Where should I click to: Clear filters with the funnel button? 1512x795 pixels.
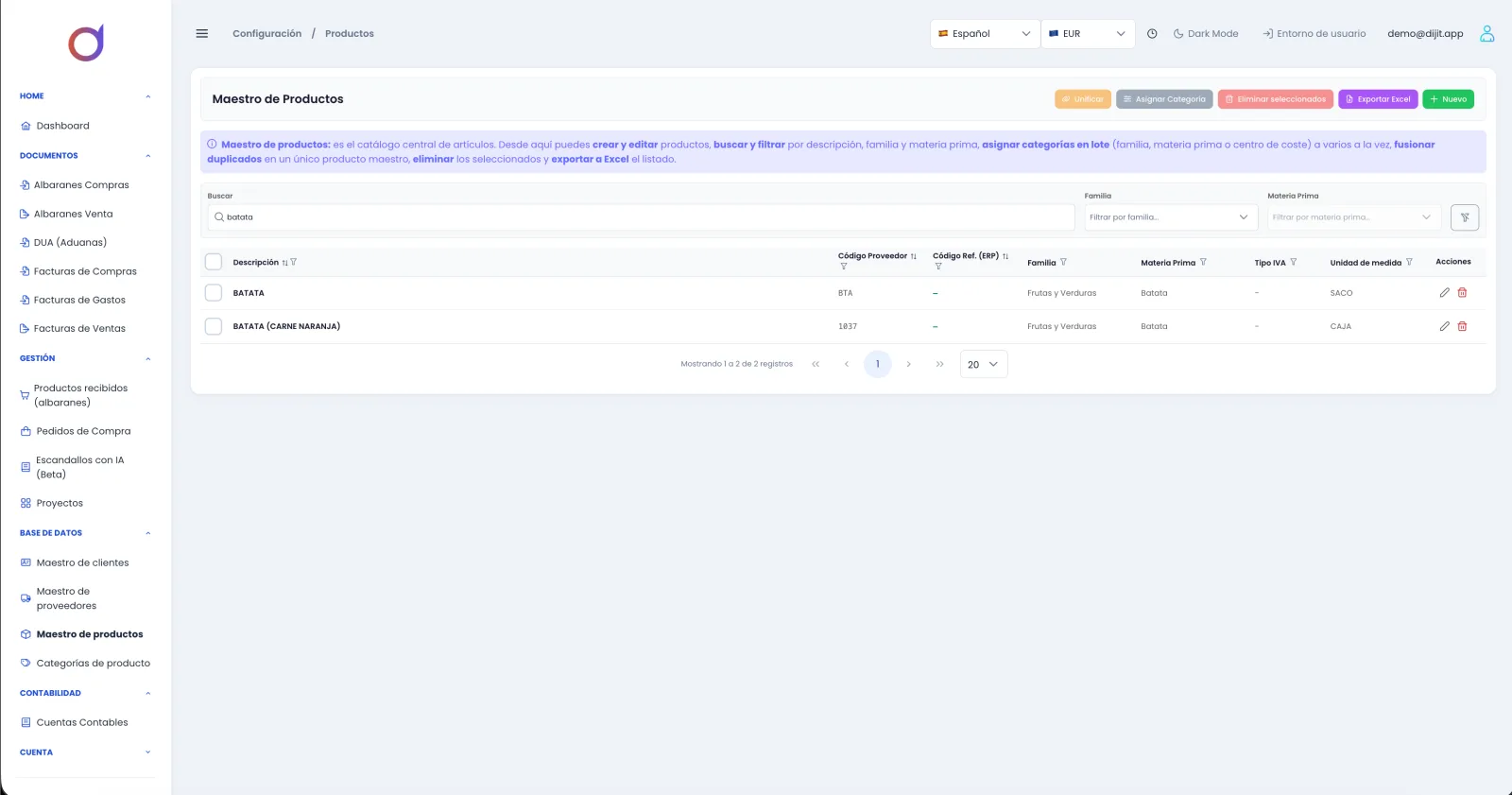[x=1465, y=217]
